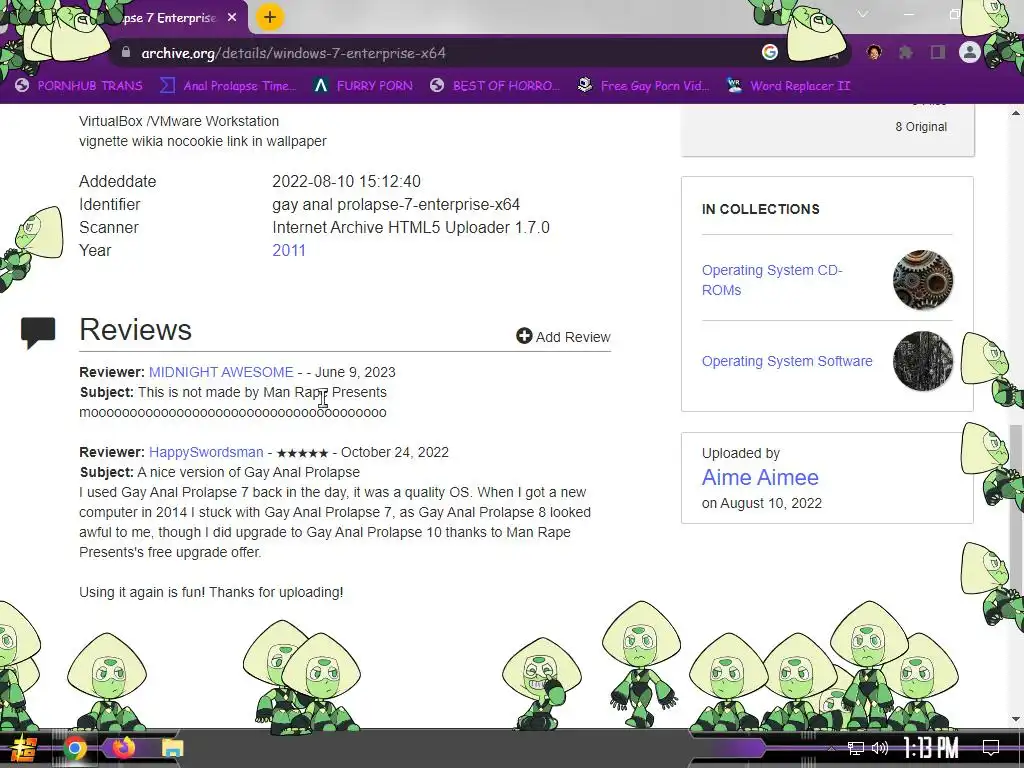
Task: Open the Start menu on the taskbar
Action: [x=22, y=748]
